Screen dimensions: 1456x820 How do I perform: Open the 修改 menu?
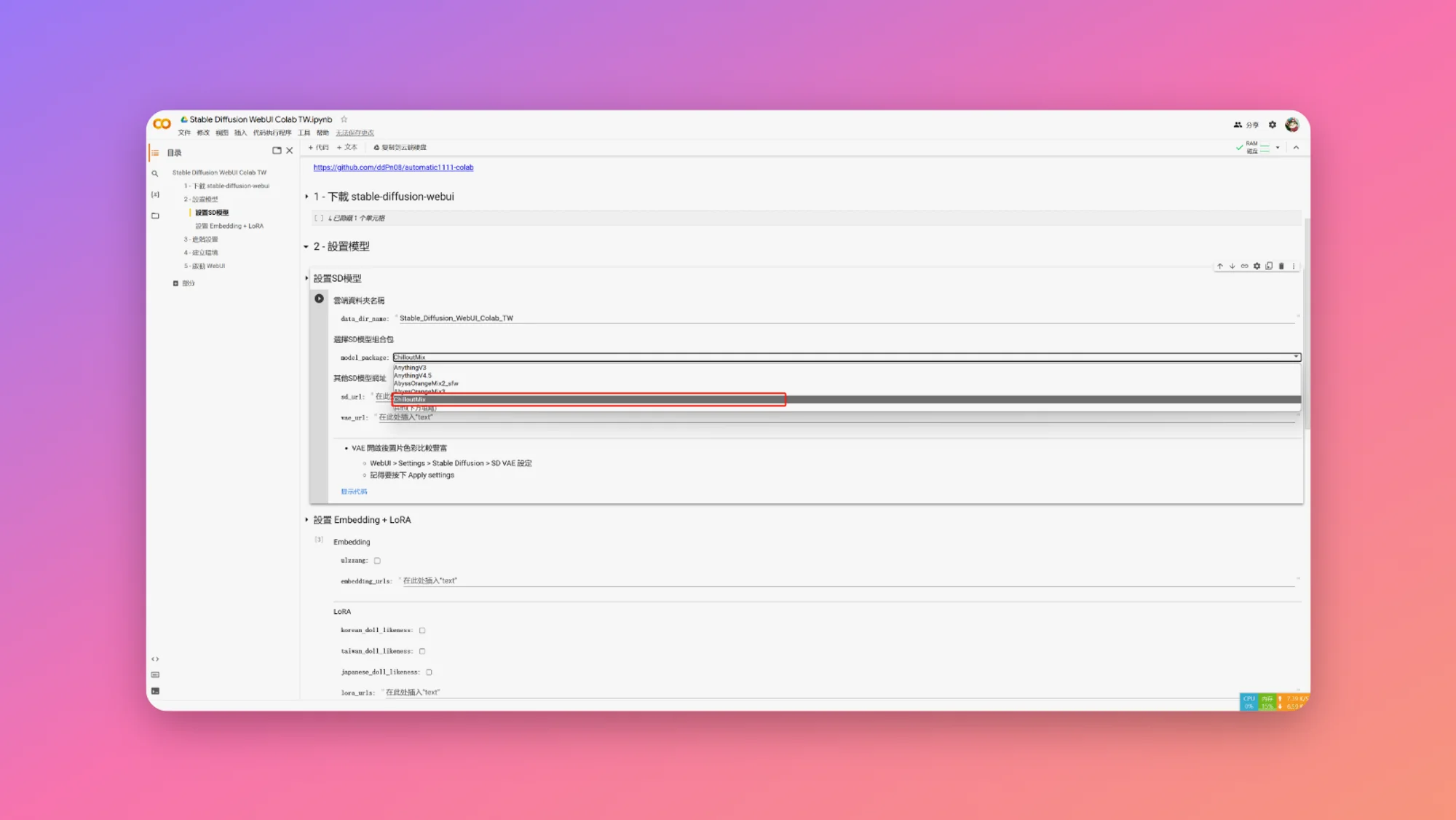click(x=203, y=133)
